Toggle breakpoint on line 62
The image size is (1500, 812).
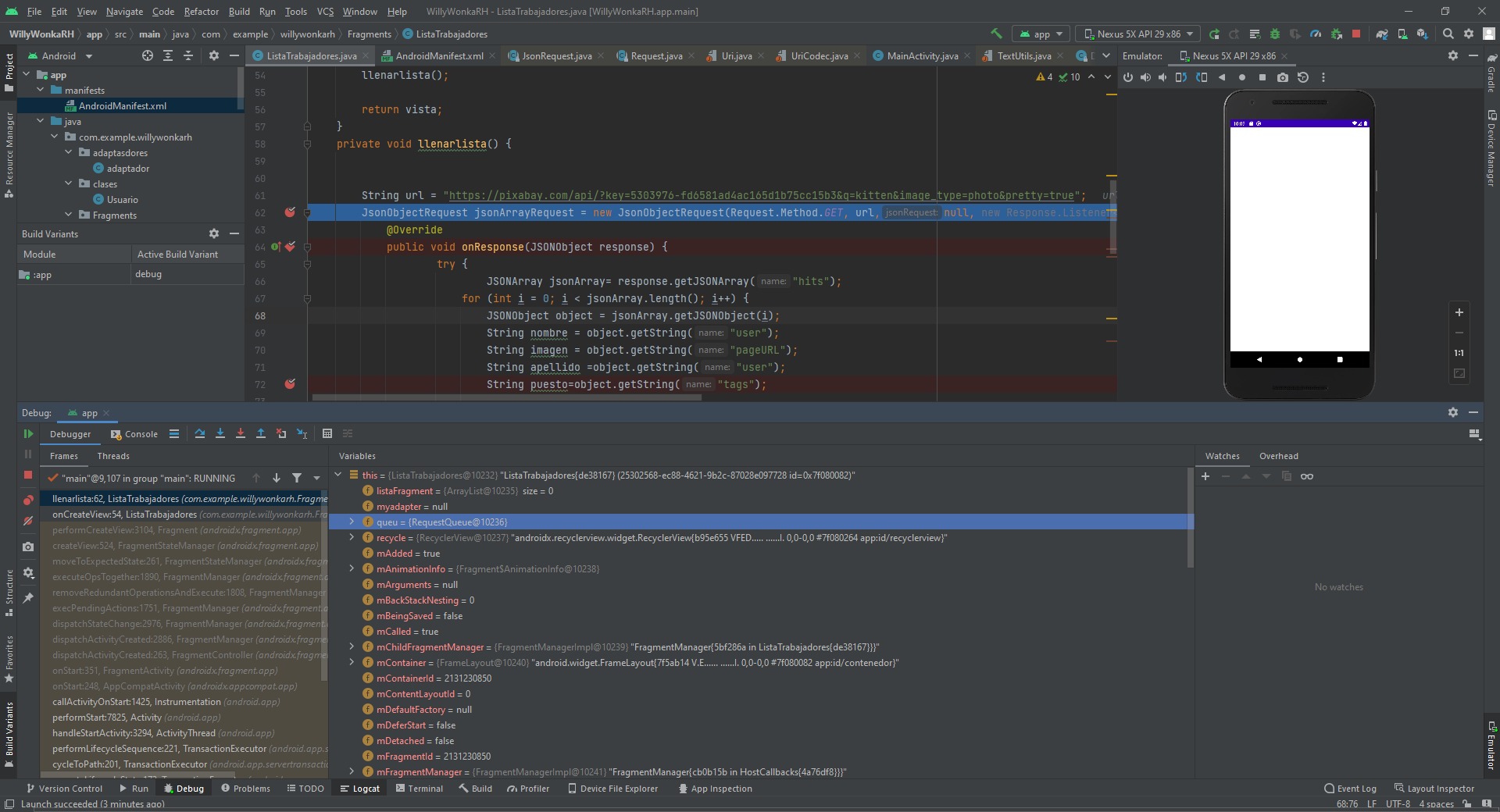pyautogui.click(x=290, y=212)
